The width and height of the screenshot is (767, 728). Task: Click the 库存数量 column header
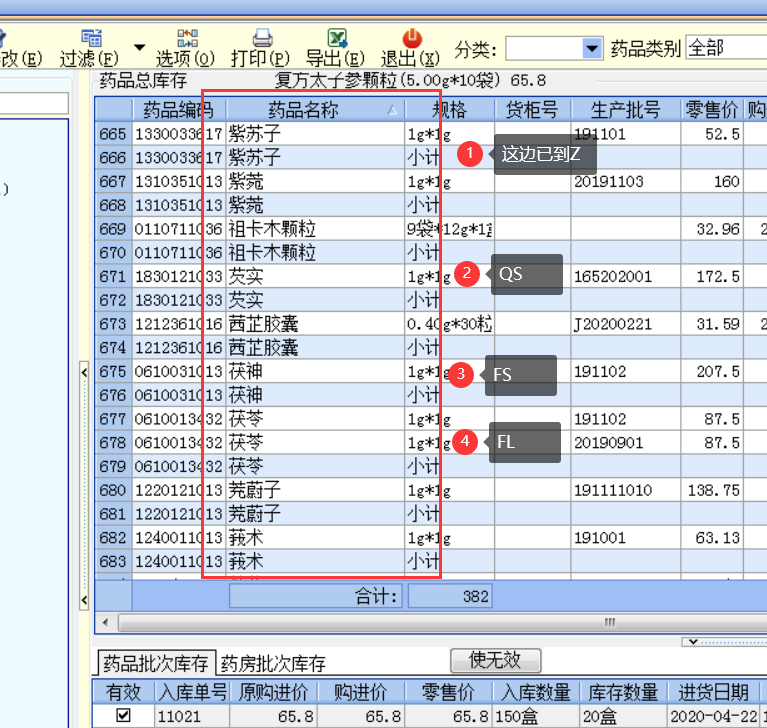coord(623,692)
